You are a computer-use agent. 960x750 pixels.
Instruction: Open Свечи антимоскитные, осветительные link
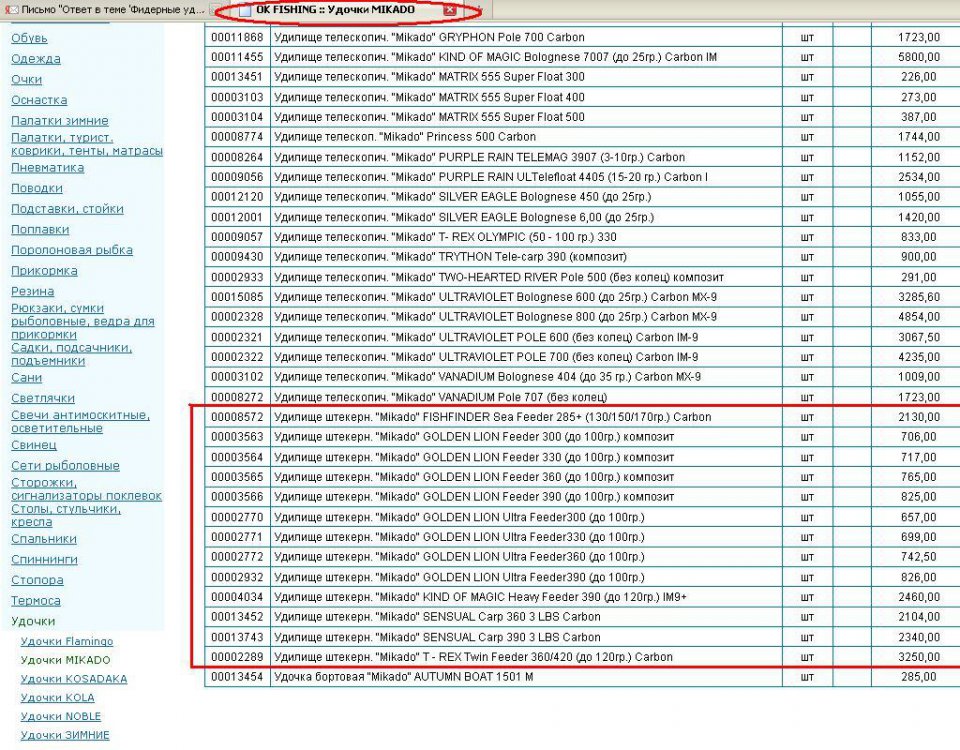[80, 421]
